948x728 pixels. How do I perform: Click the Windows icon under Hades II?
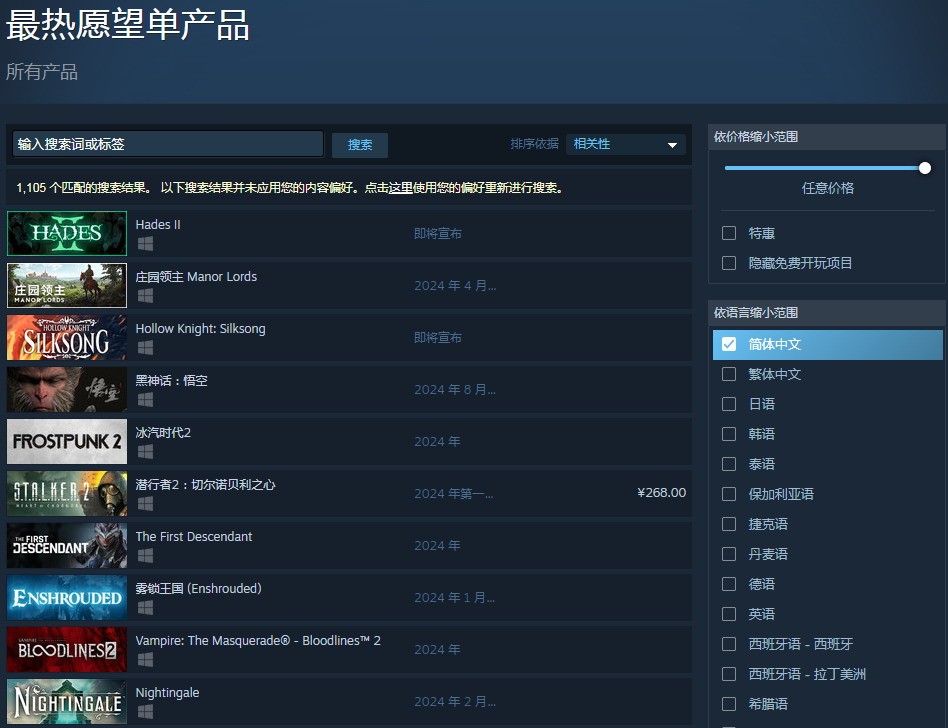(145, 244)
